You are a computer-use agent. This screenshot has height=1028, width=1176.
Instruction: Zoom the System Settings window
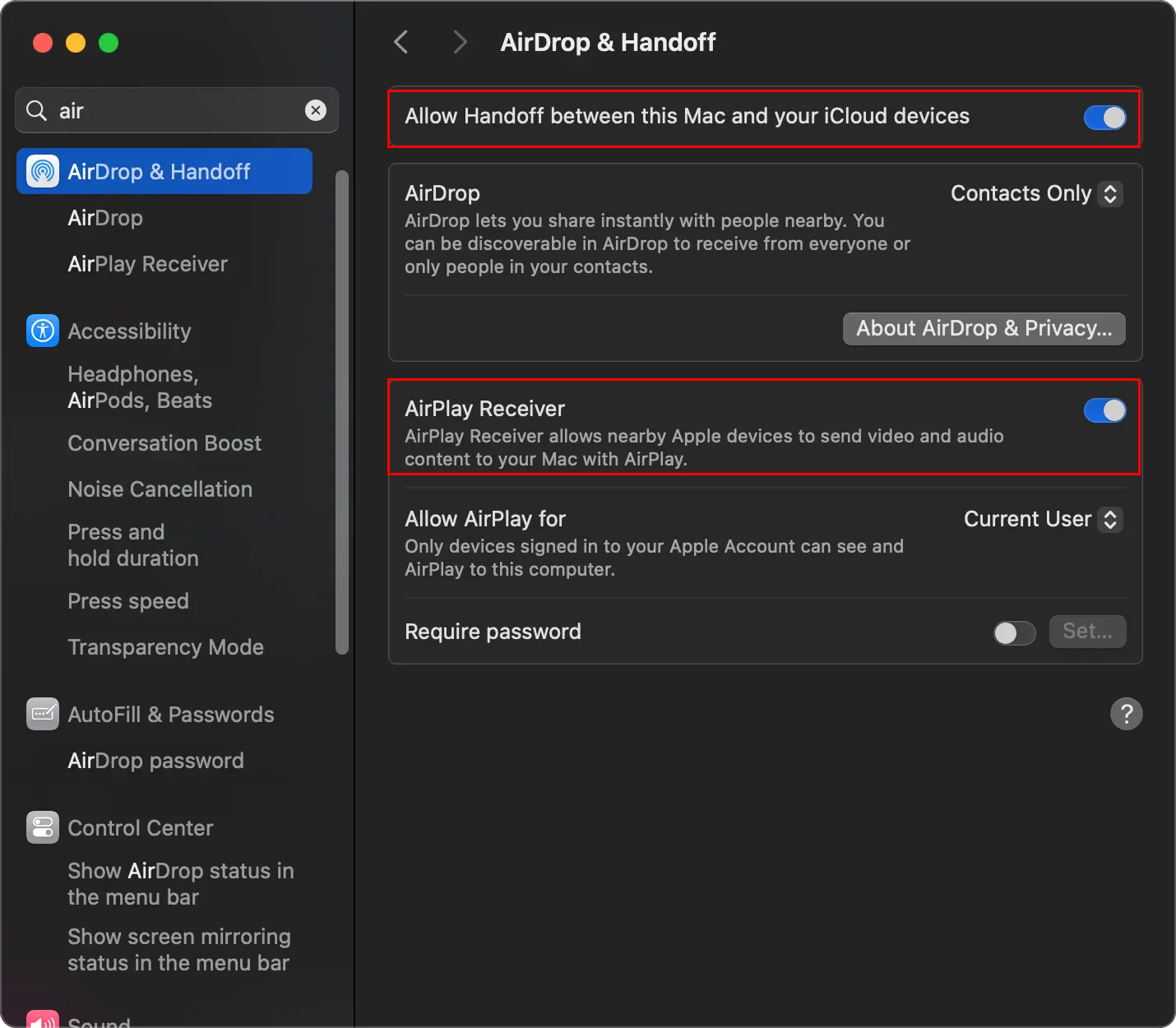coord(109,43)
